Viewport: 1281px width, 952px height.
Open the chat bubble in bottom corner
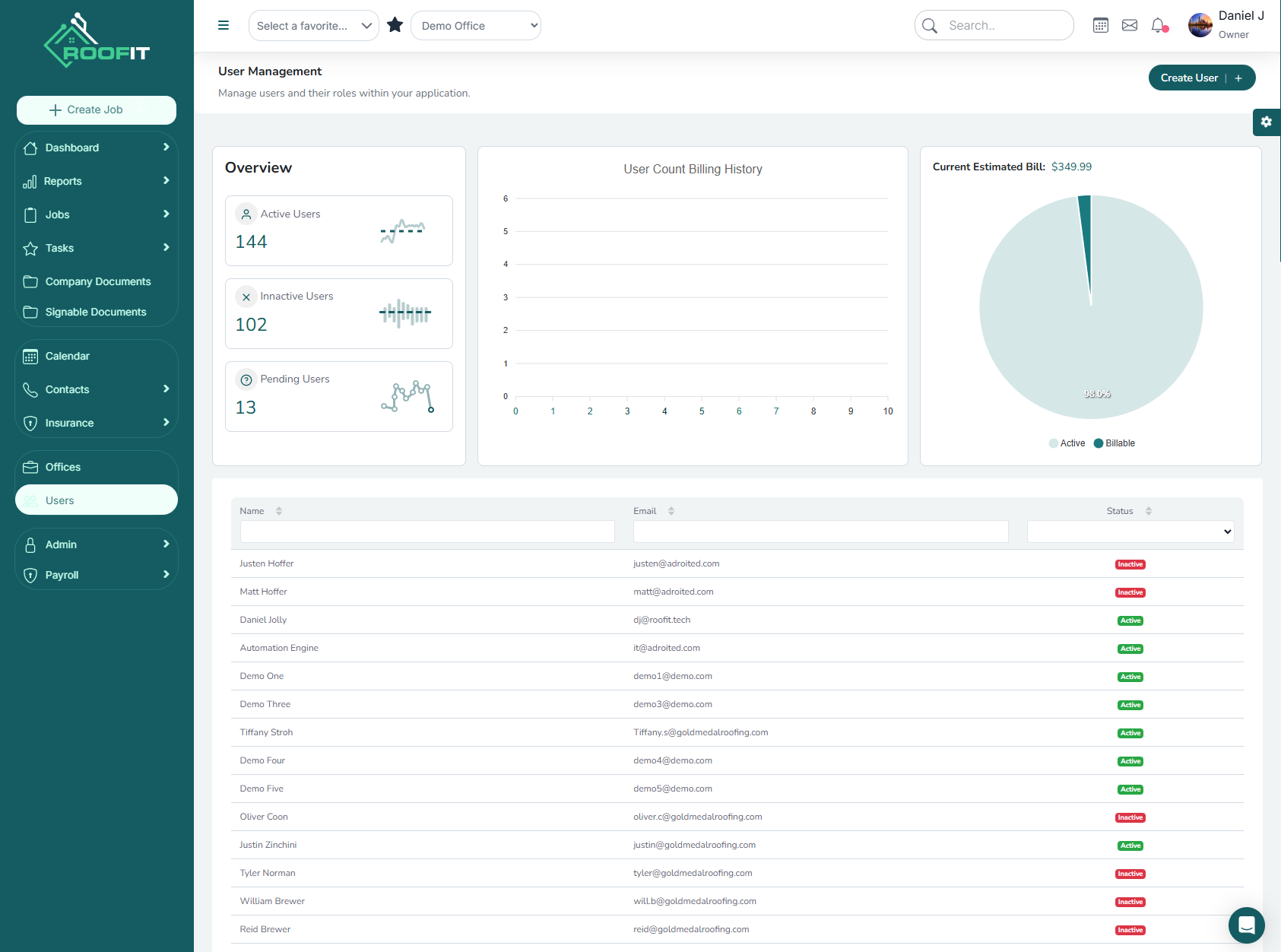click(1246, 925)
